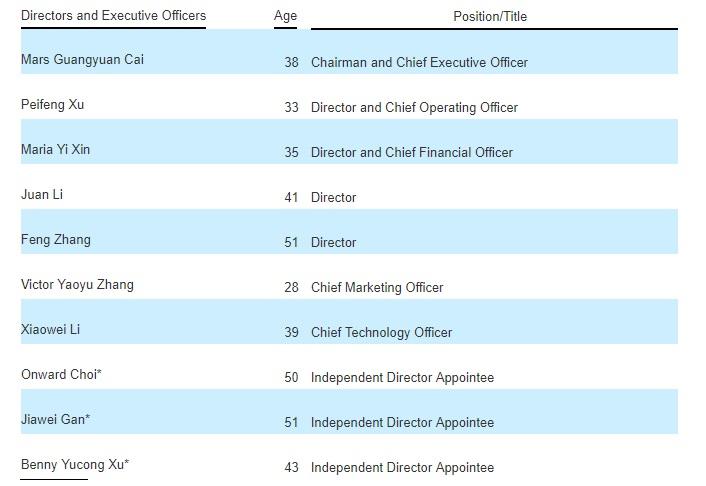Select the Chief Technology Officer title
The height and width of the screenshot is (486, 706).
[381, 333]
